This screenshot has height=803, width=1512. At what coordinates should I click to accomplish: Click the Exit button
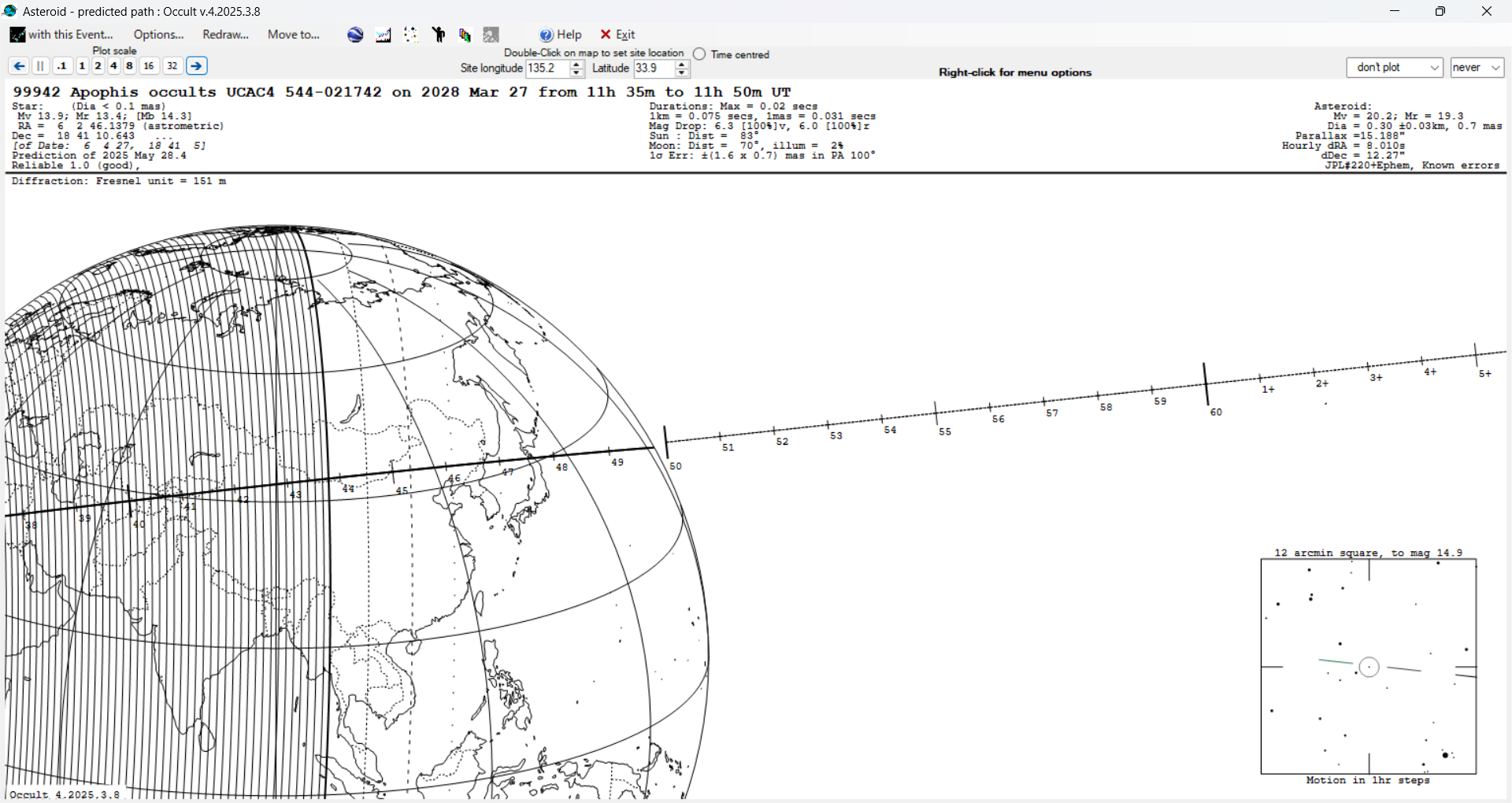pos(618,35)
